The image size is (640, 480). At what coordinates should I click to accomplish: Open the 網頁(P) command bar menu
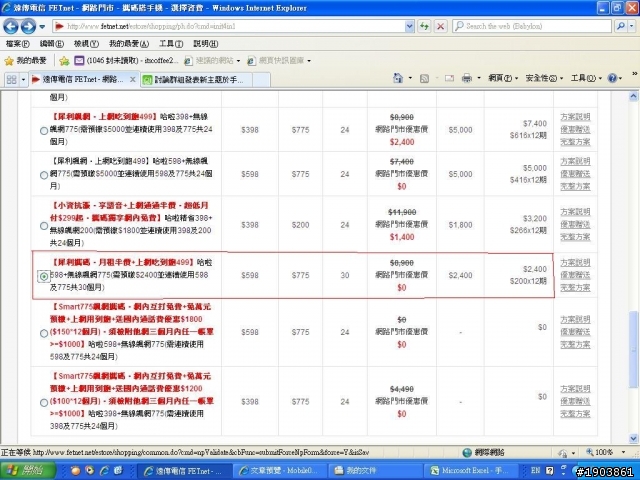[x=503, y=78]
